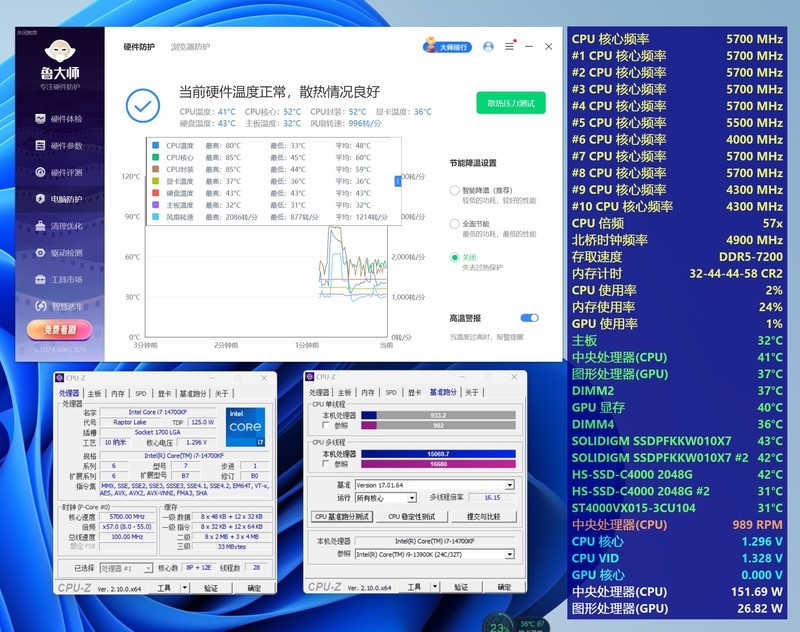Check 参照 box under CPU 多线程

click(326, 464)
